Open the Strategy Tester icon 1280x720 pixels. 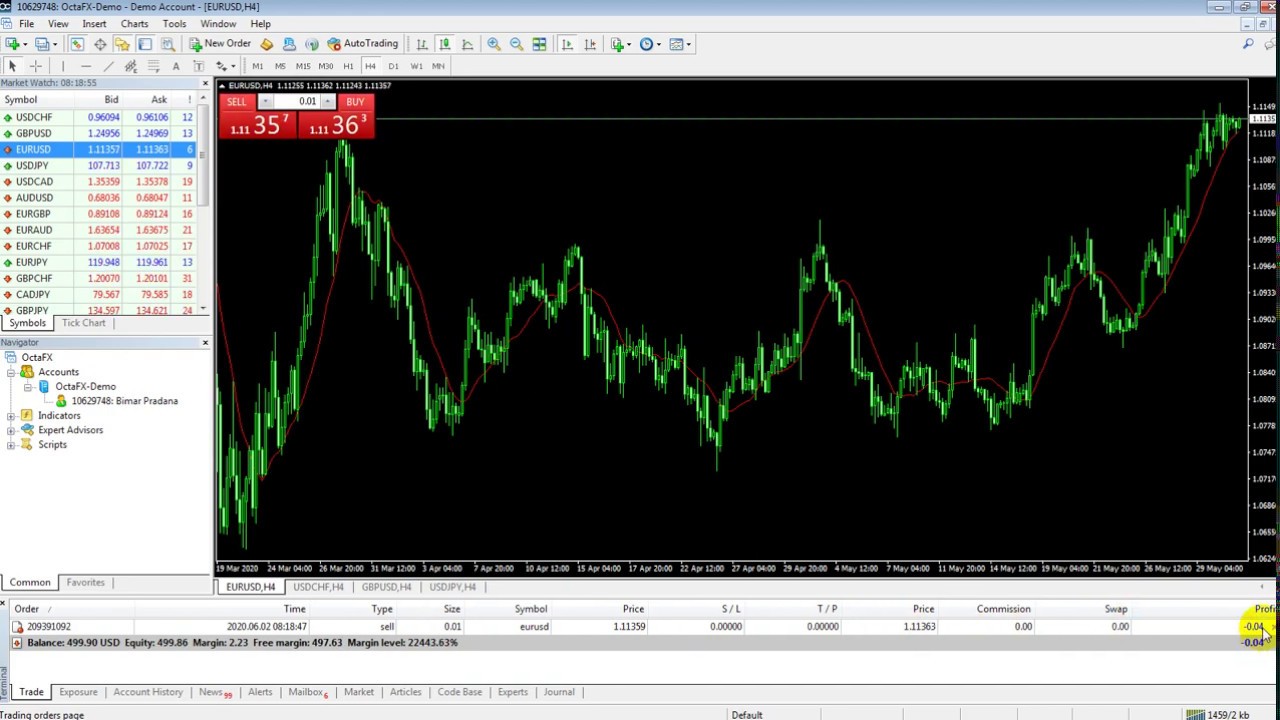click(x=168, y=44)
